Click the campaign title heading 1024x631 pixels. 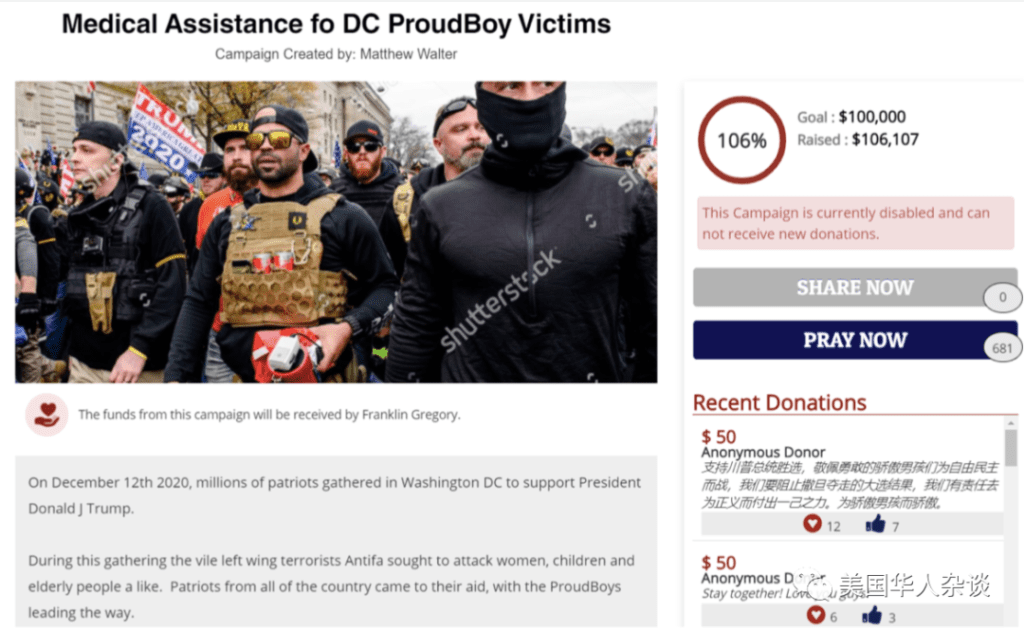coord(336,24)
